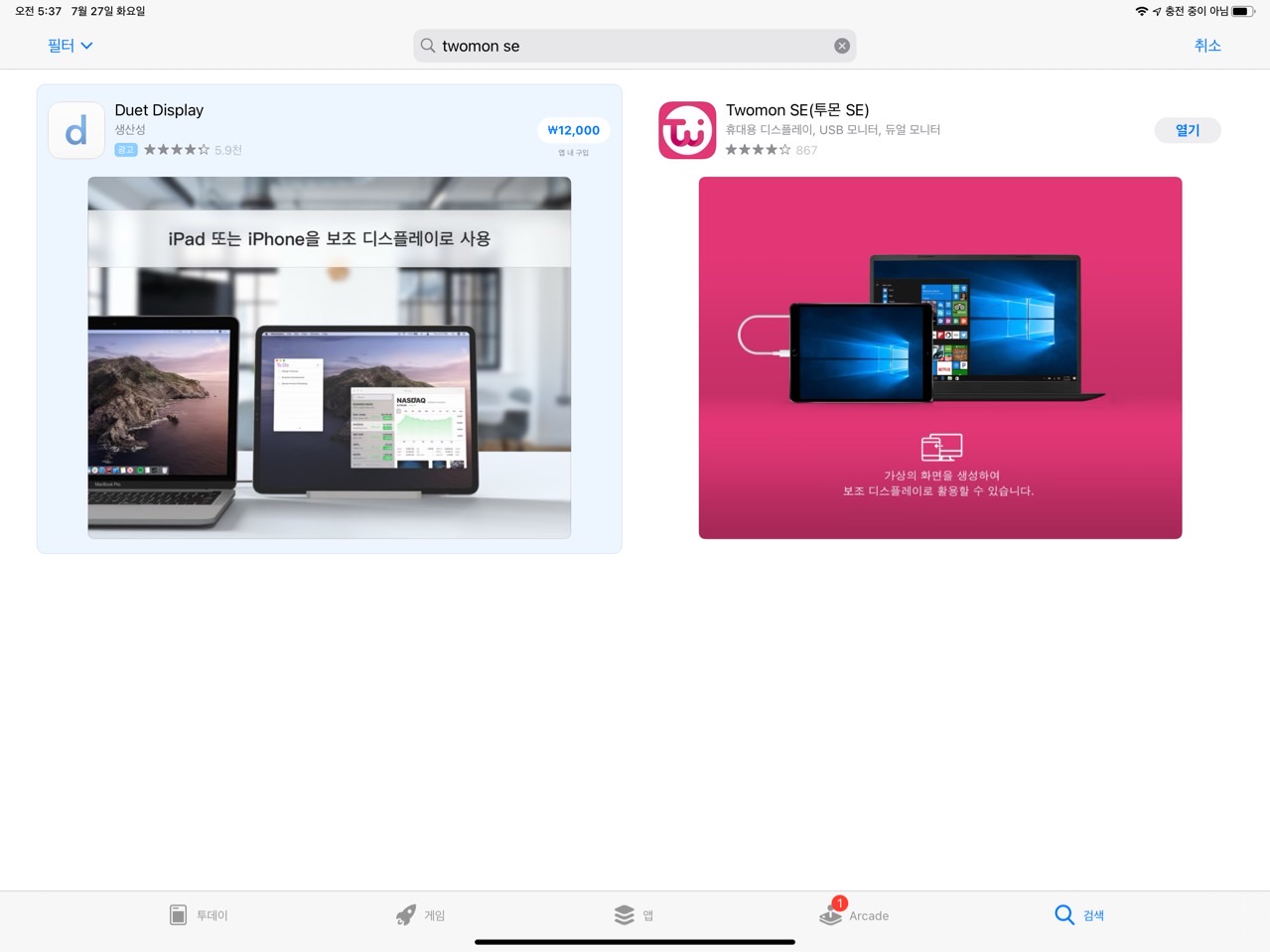This screenshot has height=952, width=1270.
Task: Open the Twomon SE app icon
Action: [687, 130]
